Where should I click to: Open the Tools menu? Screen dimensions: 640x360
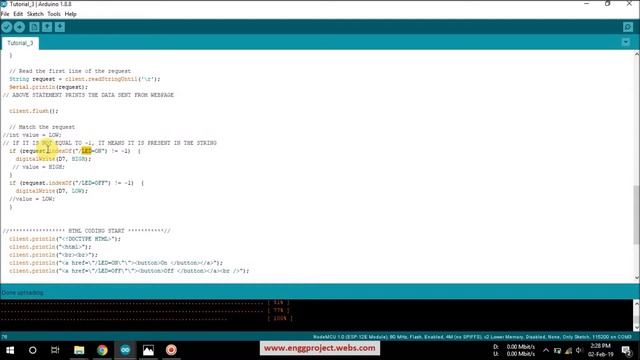54,14
